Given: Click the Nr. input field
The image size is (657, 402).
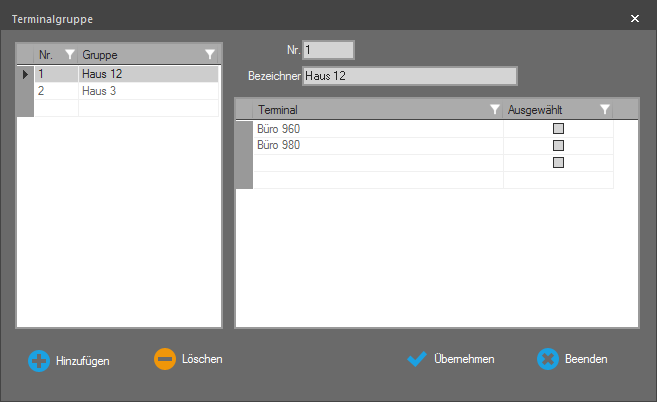Looking at the screenshot, I should tap(328, 50).
